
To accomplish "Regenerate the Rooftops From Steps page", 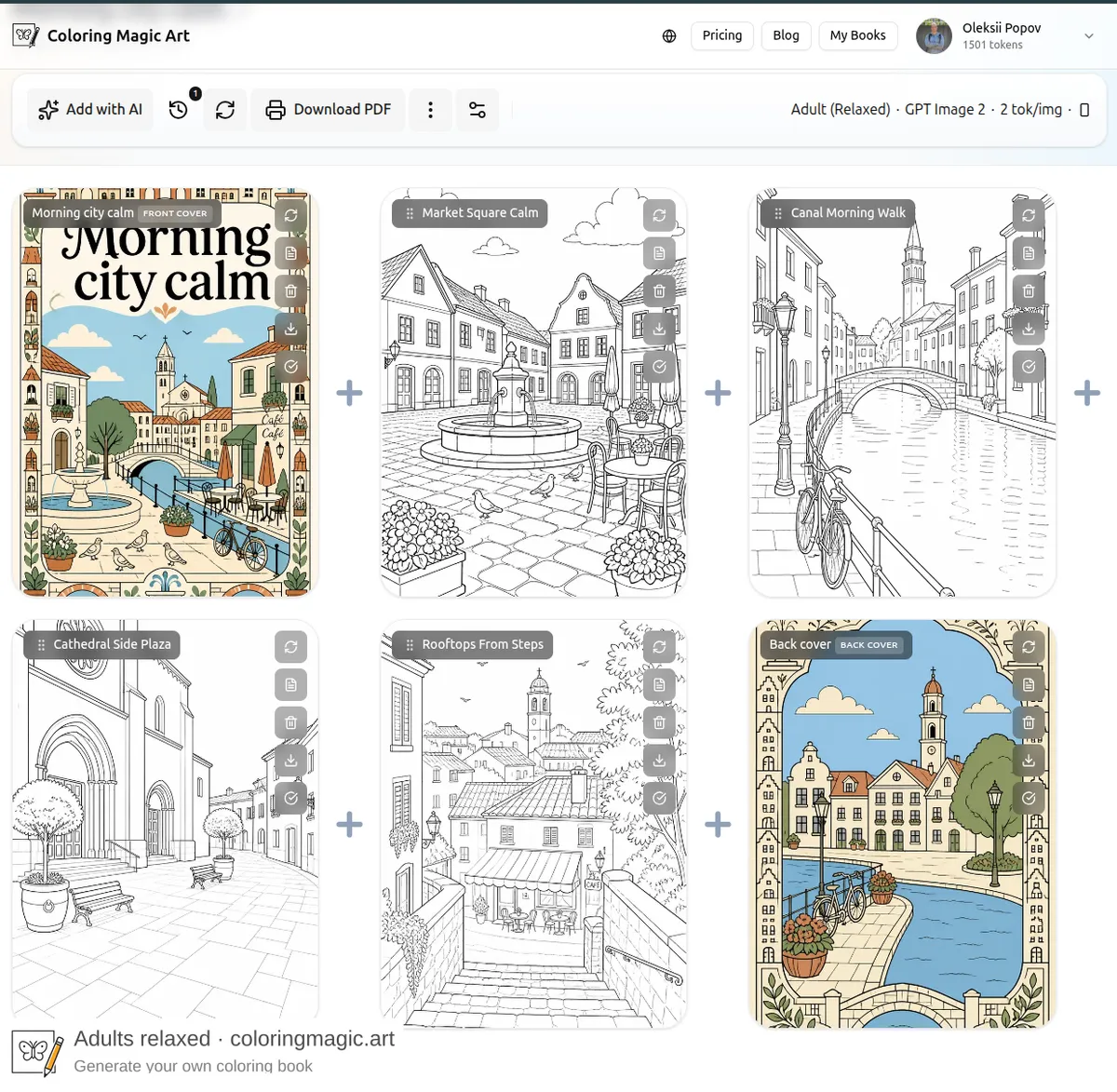I will point(659,647).
